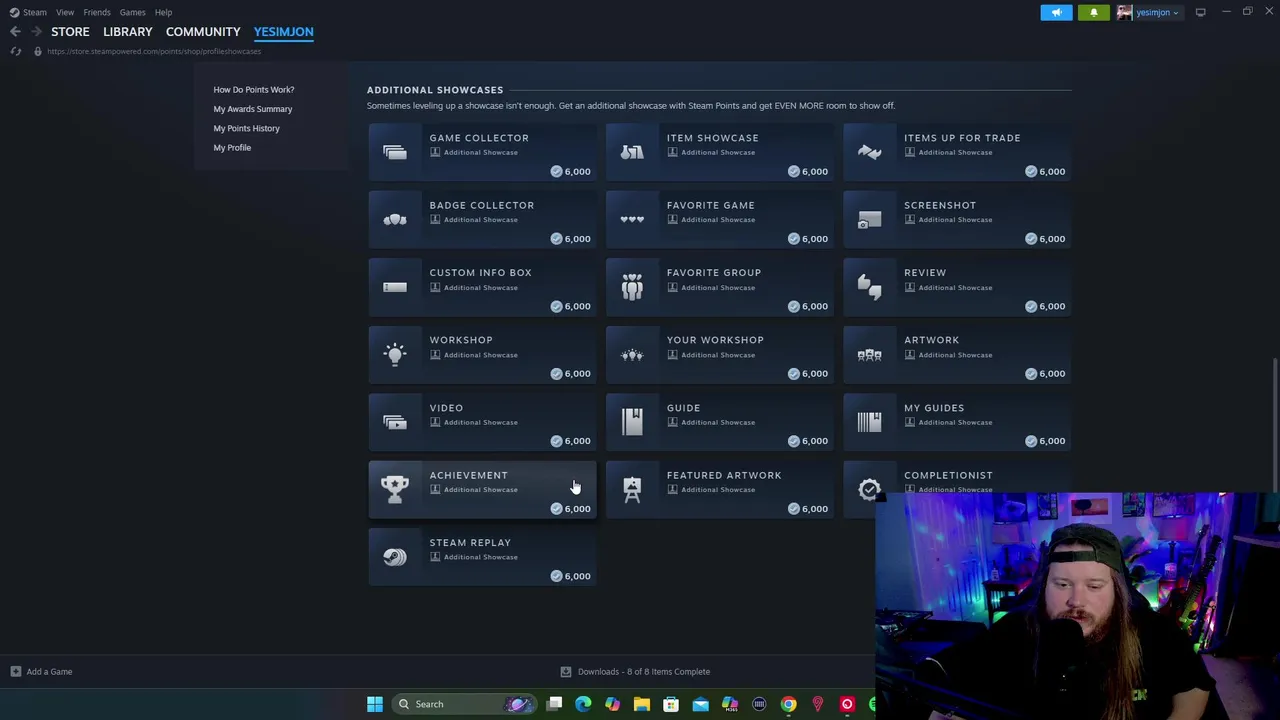Open Downloads status at bottom
Image resolution: width=1280 pixels, height=720 pixels.
click(x=635, y=672)
